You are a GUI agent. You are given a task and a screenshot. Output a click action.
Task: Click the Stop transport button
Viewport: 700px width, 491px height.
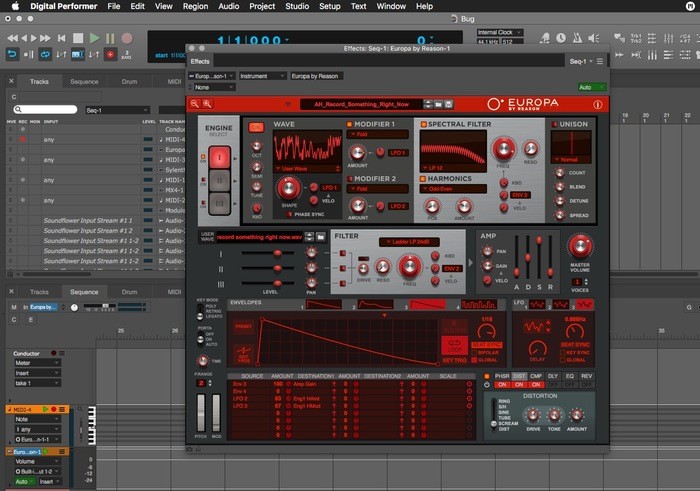78,38
